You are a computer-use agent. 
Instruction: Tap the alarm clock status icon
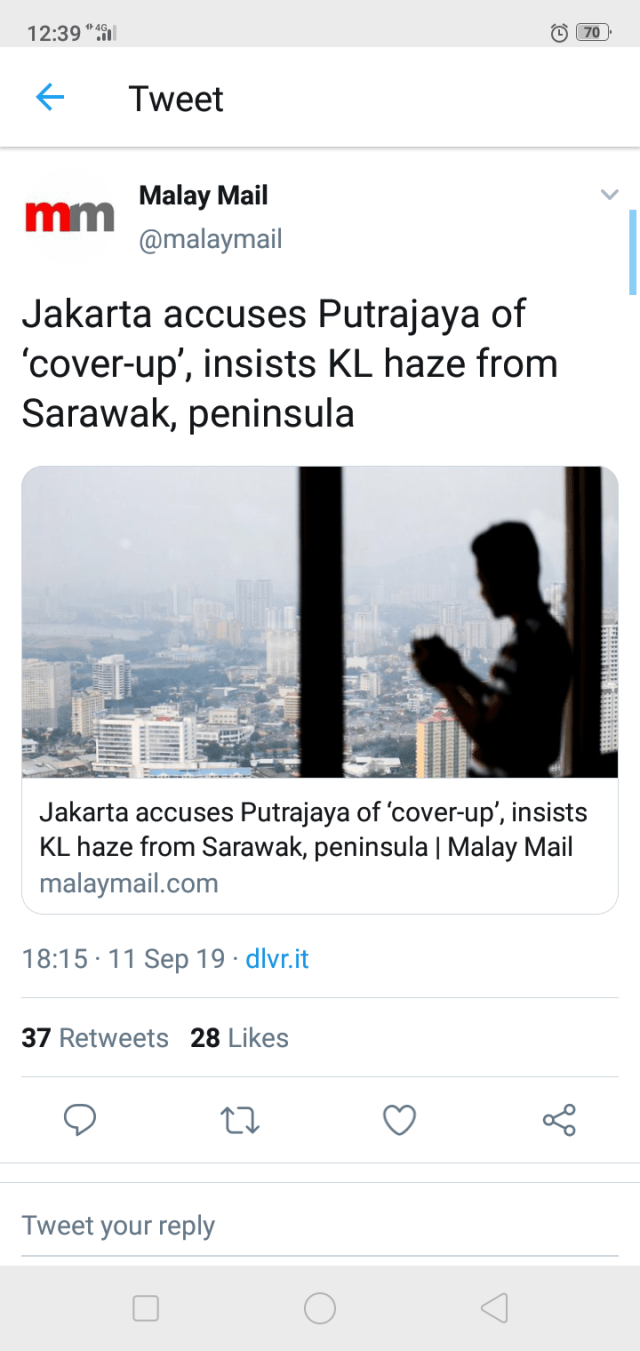559,33
